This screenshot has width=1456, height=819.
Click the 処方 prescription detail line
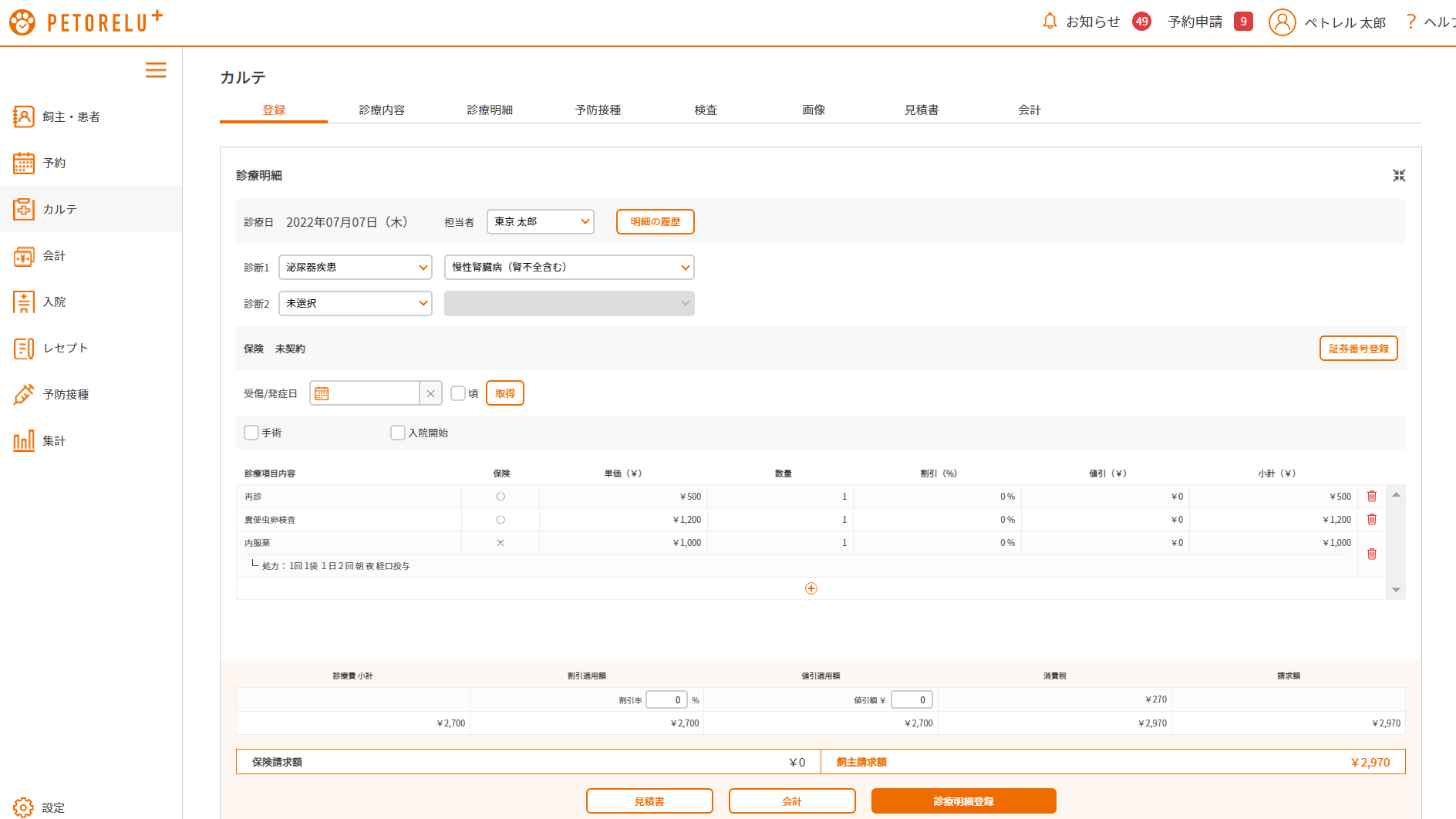pyautogui.click(x=335, y=566)
